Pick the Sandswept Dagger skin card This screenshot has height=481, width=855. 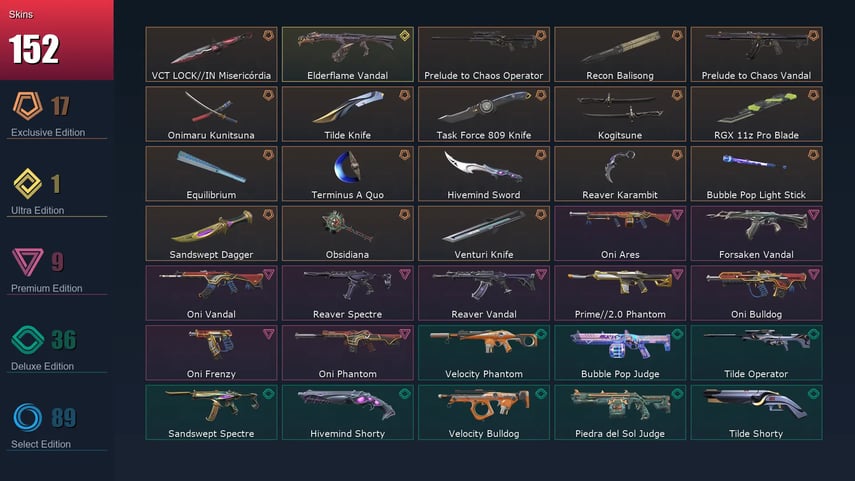click(212, 233)
